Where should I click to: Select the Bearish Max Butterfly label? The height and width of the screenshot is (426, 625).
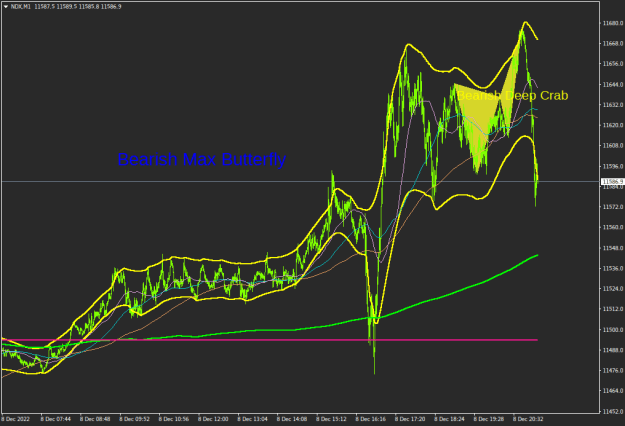pyautogui.click(x=202, y=159)
